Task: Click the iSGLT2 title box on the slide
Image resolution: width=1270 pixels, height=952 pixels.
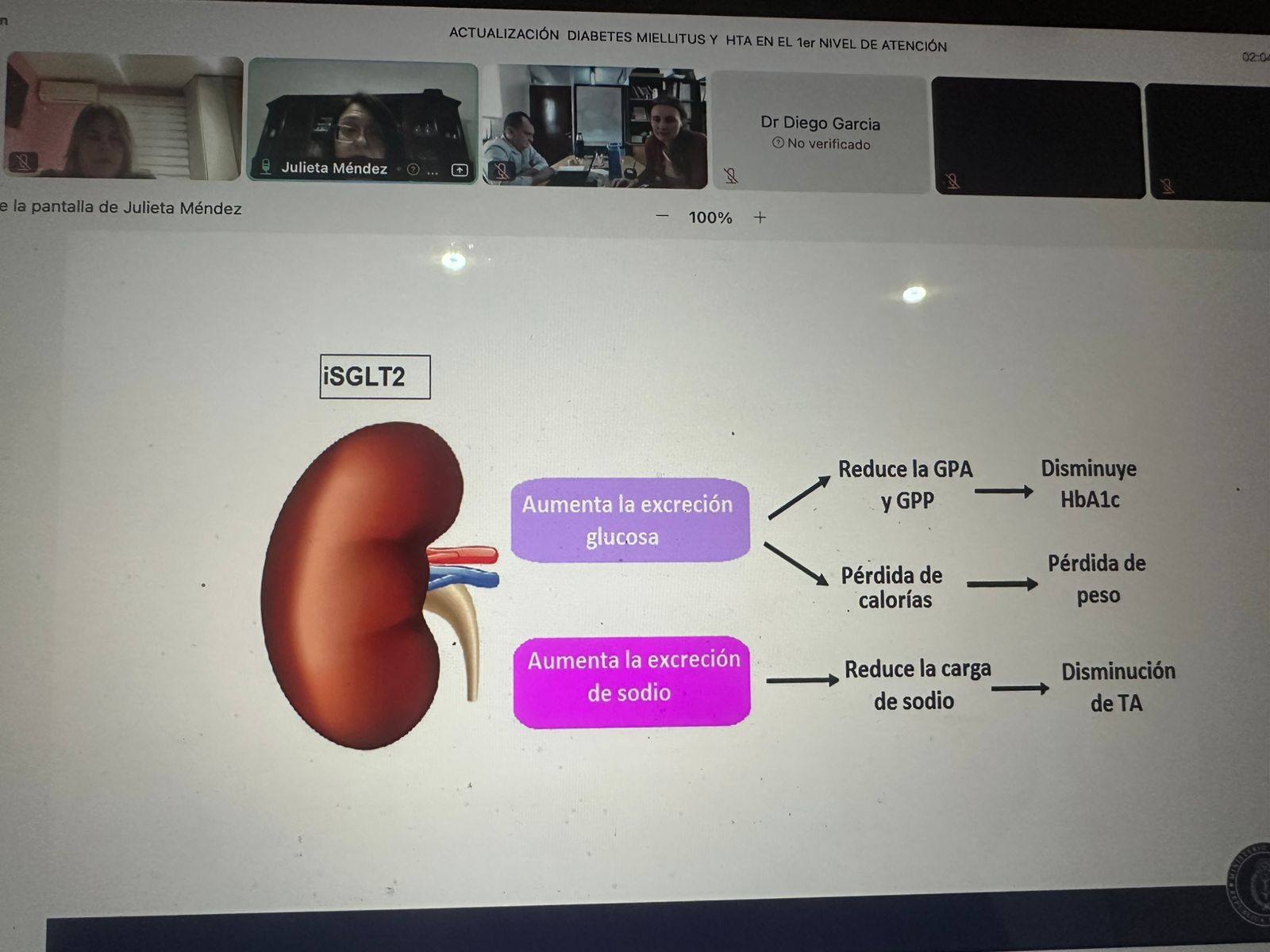Action: click(375, 377)
